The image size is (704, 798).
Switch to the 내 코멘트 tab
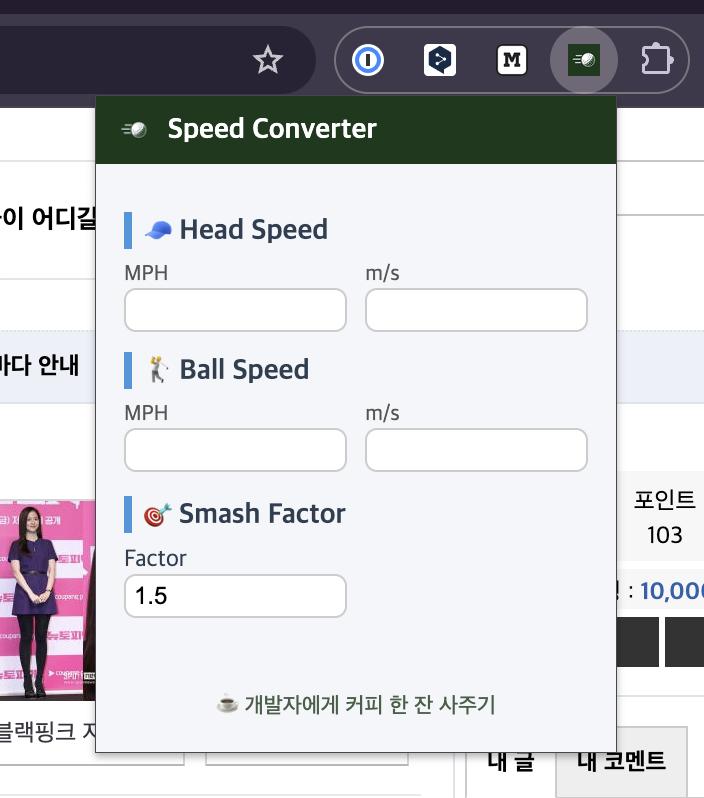point(621,762)
